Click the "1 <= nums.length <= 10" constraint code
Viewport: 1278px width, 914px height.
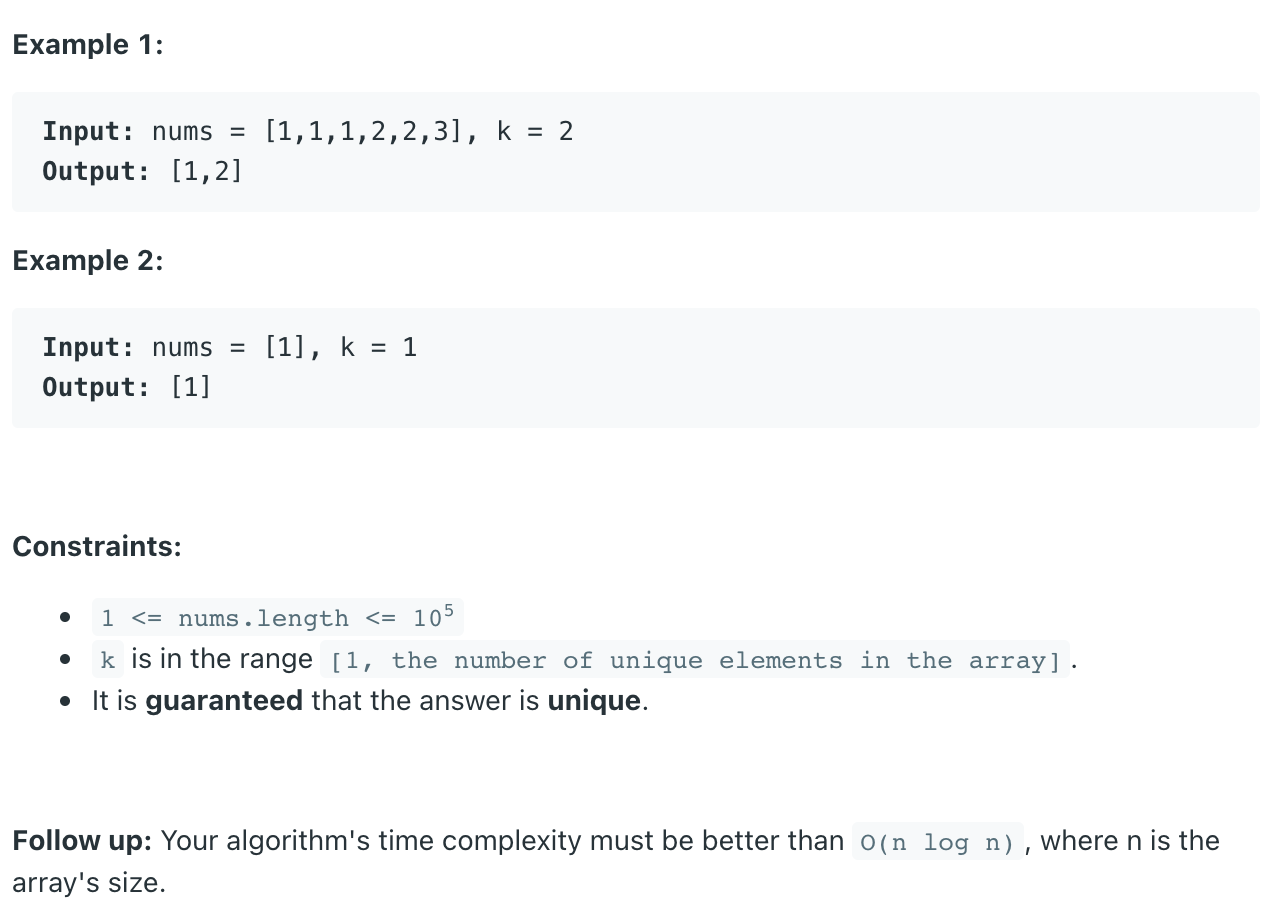pyautogui.click(x=277, y=617)
